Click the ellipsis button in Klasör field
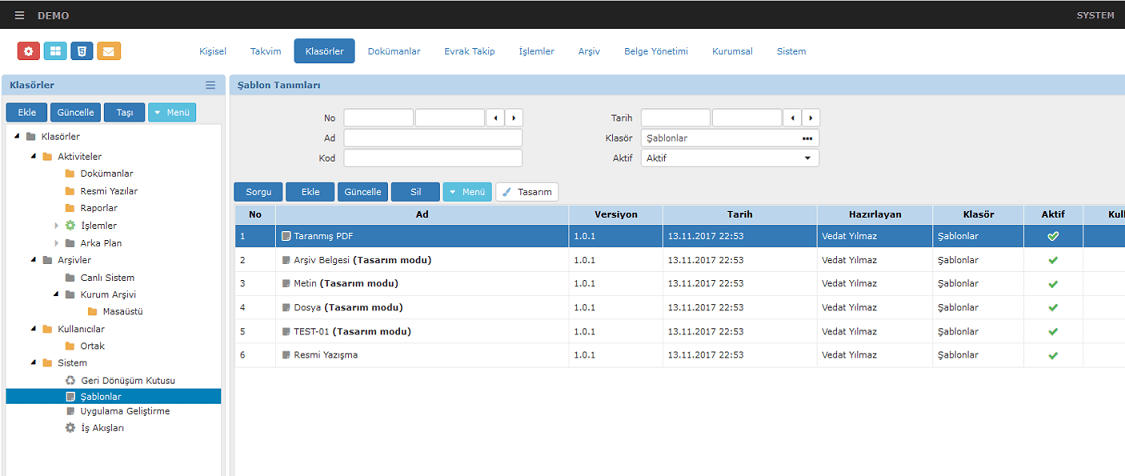 coord(807,138)
